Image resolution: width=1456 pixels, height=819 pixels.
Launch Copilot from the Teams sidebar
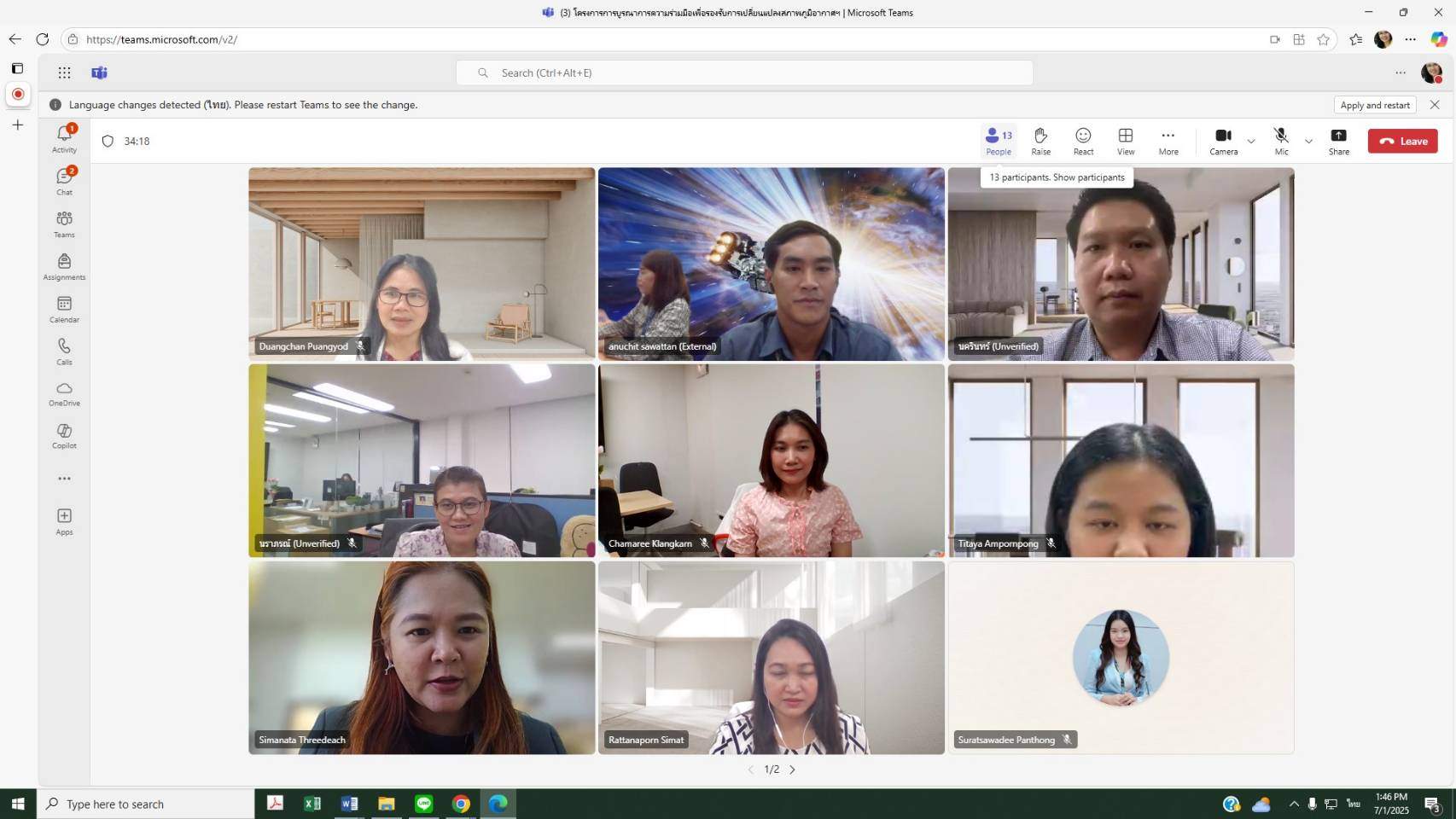pyautogui.click(x=64, y=435)
